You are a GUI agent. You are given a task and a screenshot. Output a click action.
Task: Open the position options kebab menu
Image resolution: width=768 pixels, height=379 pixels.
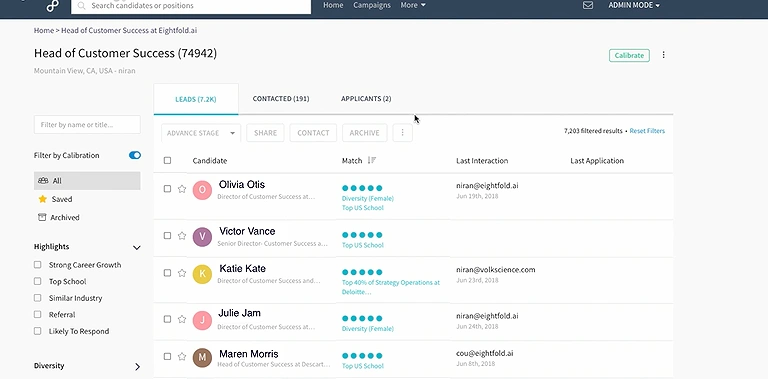point(664,55)
